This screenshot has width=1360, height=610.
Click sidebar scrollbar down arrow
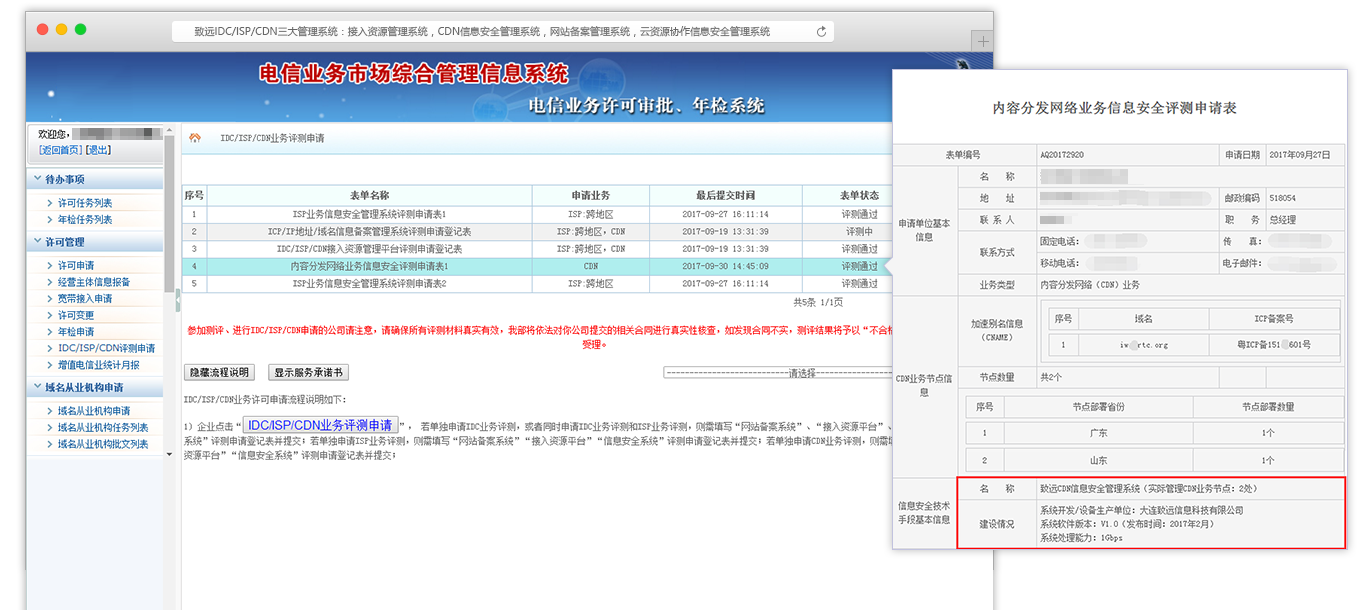point(169,454)
